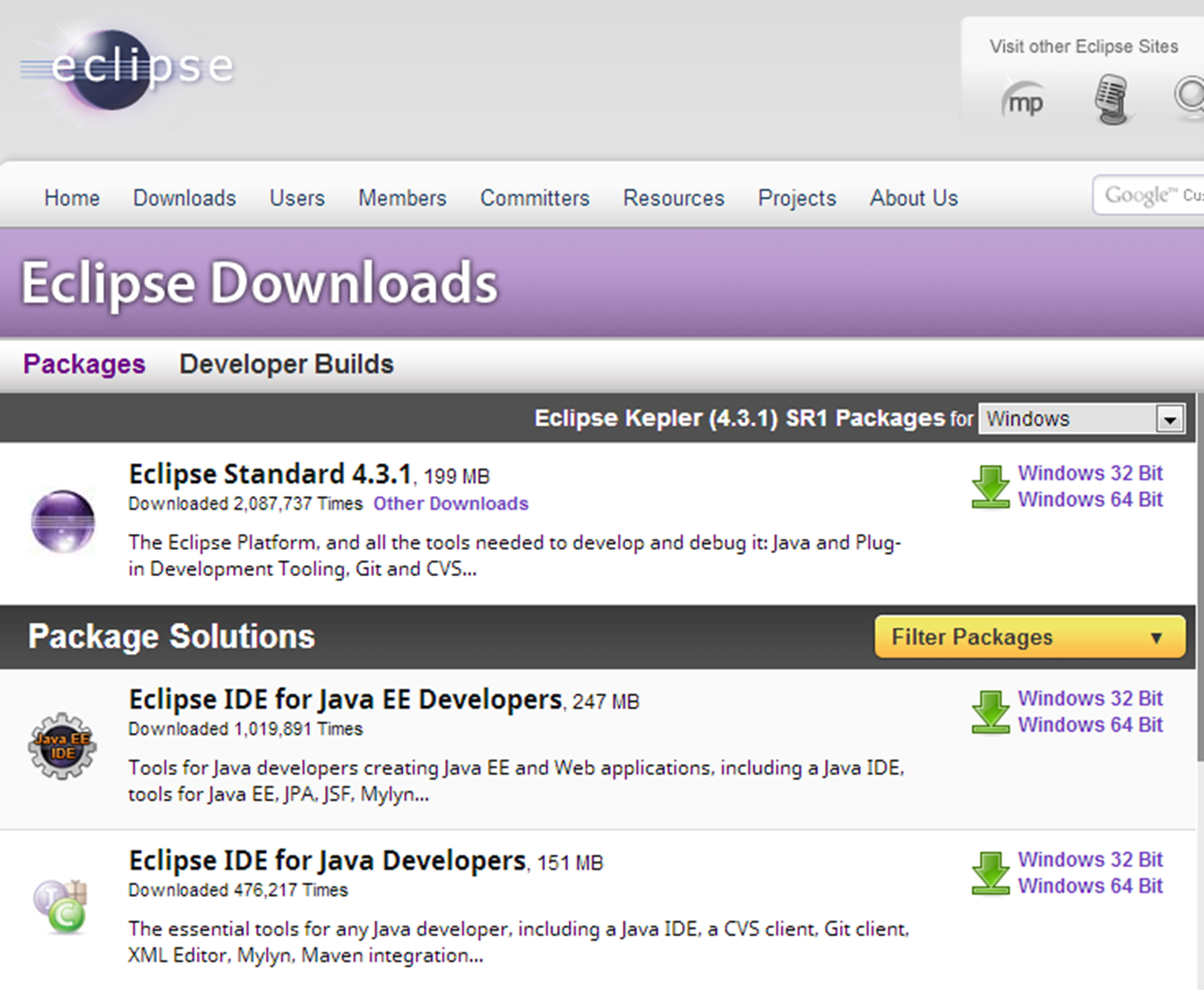
Task: Select the Packages tab
Action: tap(84, 365)
